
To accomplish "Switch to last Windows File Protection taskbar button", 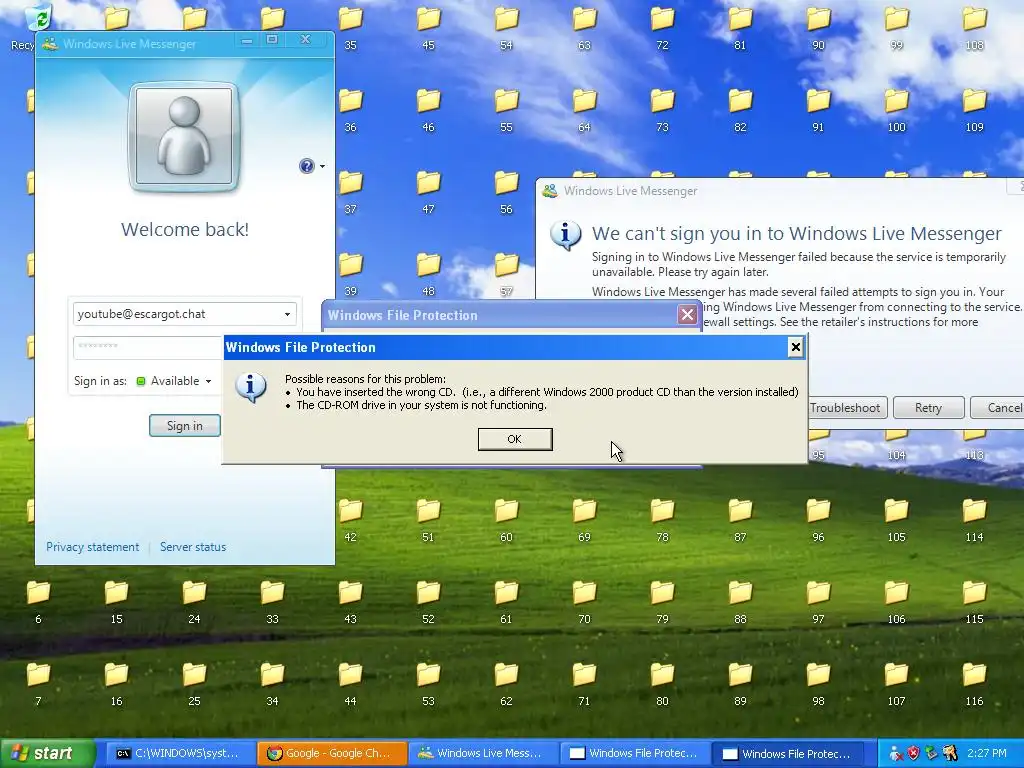I will (786, 753).
